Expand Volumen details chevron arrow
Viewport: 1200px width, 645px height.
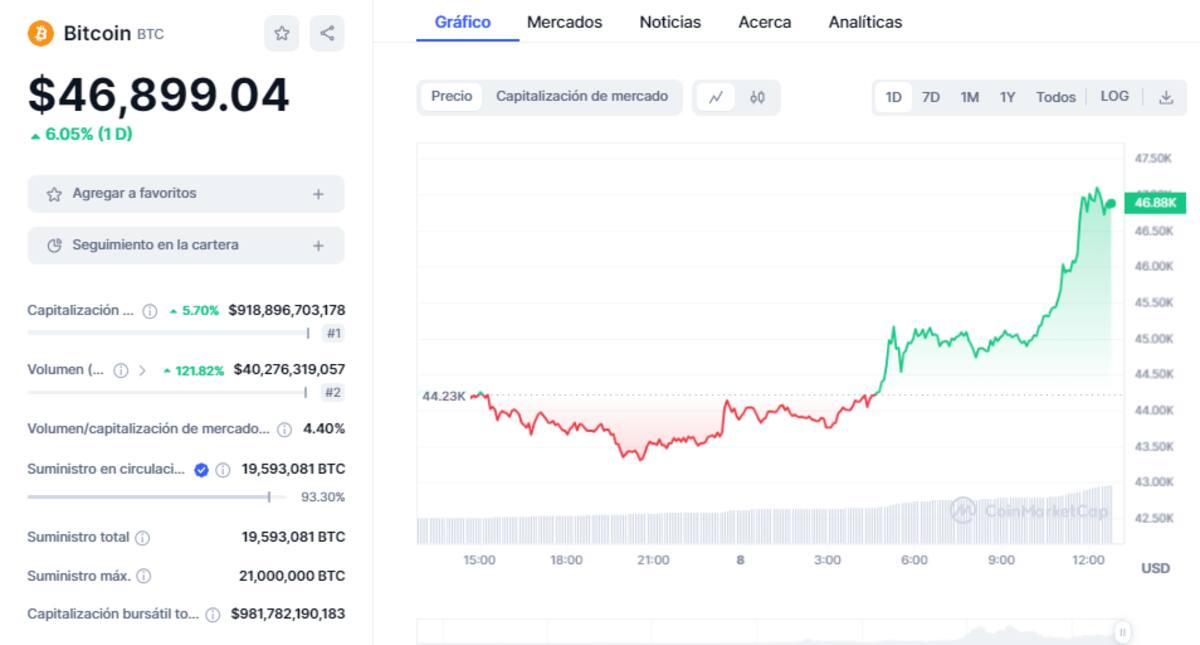coord(142,370)
